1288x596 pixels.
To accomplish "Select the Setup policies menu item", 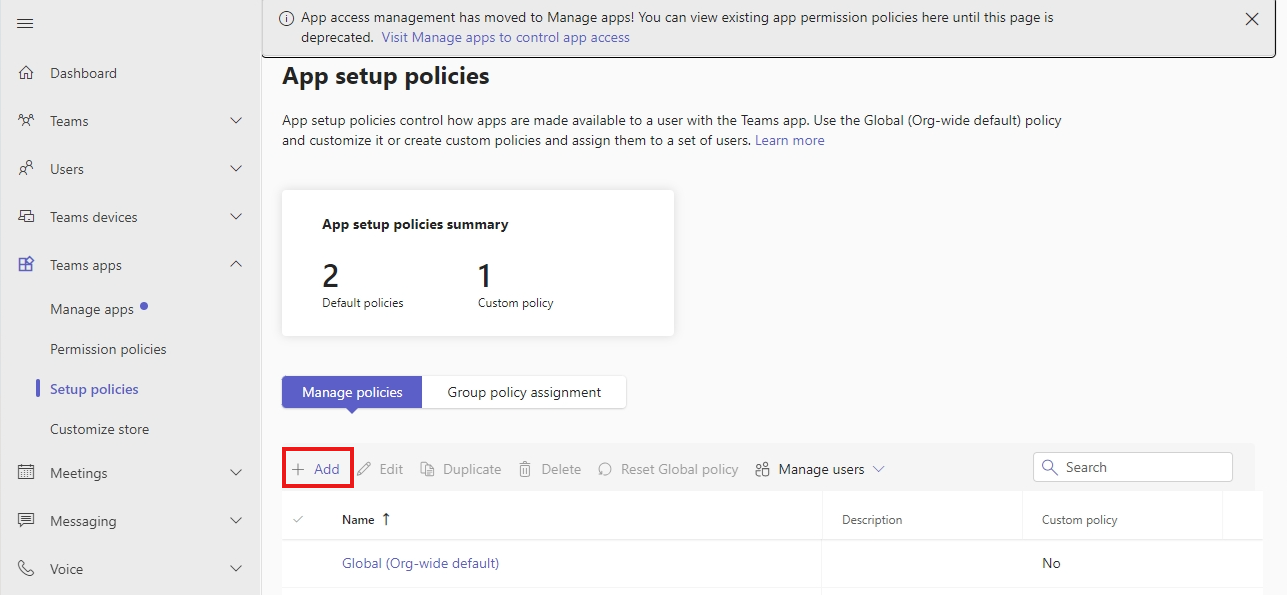I will click(96, 388).
